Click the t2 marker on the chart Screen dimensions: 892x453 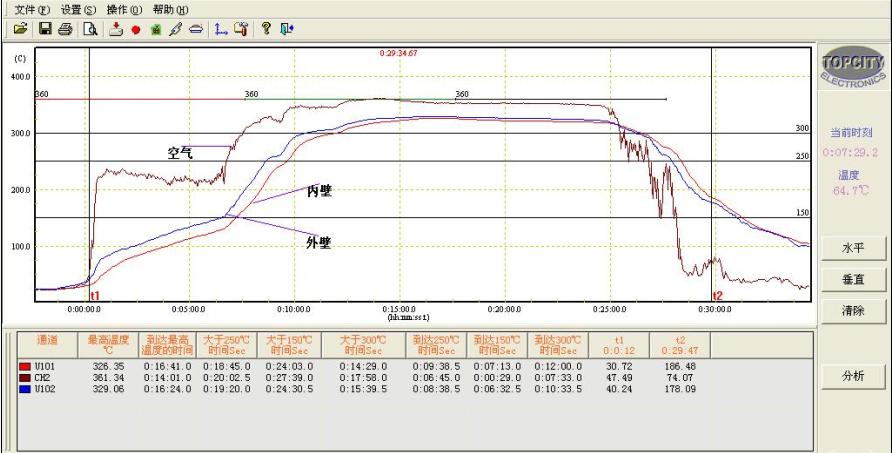(x=717, y=295)
